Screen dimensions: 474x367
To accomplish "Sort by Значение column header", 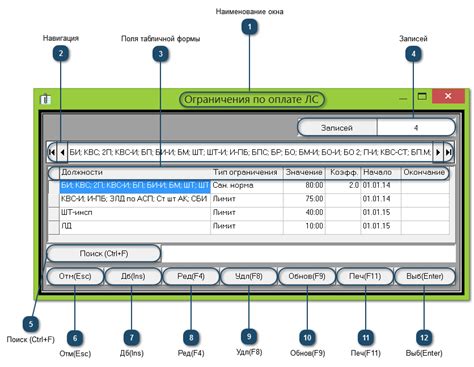I will pyautogui.click(x=304, y=172).
